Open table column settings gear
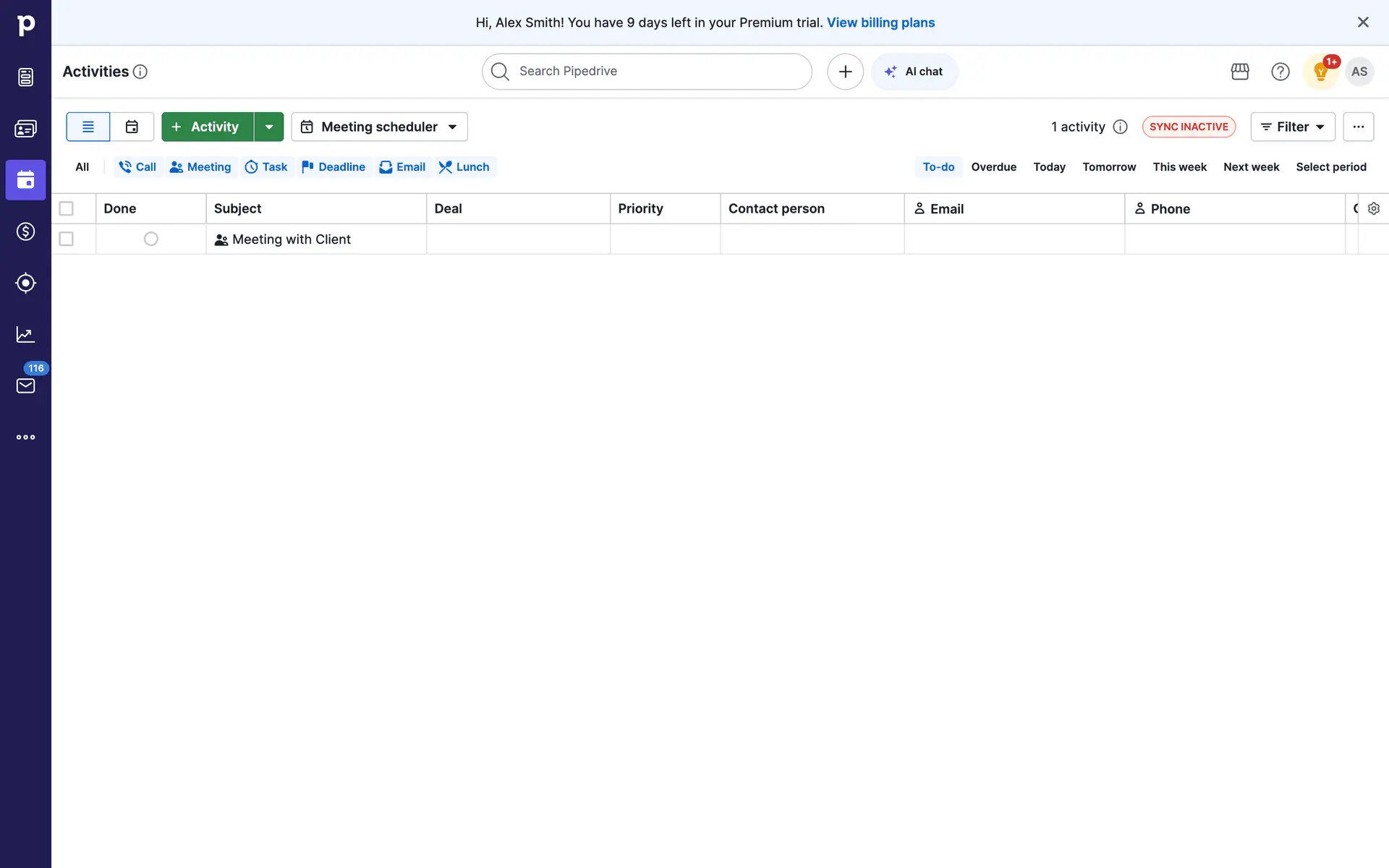 click(1373, 208)
